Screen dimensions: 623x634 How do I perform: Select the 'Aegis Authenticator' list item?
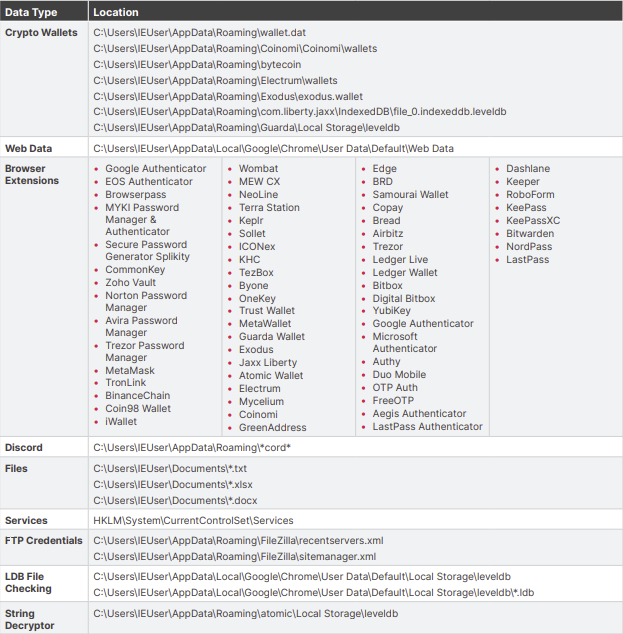[x=419, y=413]
